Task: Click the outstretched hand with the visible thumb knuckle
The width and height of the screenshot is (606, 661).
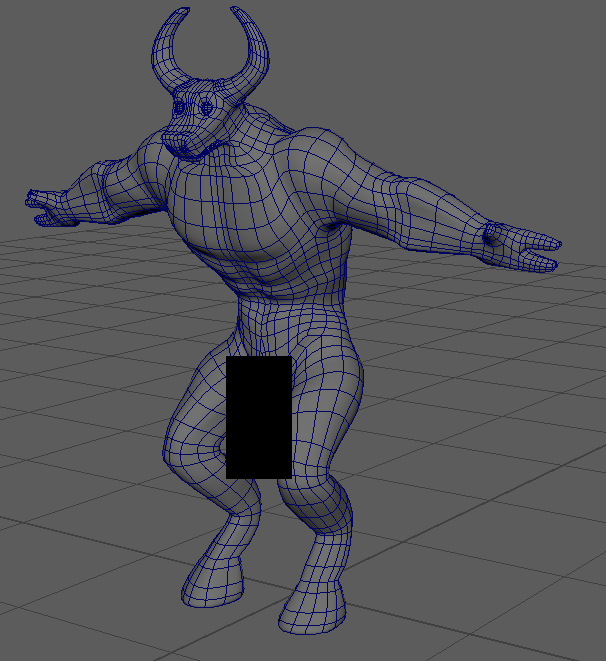Action: (x=520, y=248)
